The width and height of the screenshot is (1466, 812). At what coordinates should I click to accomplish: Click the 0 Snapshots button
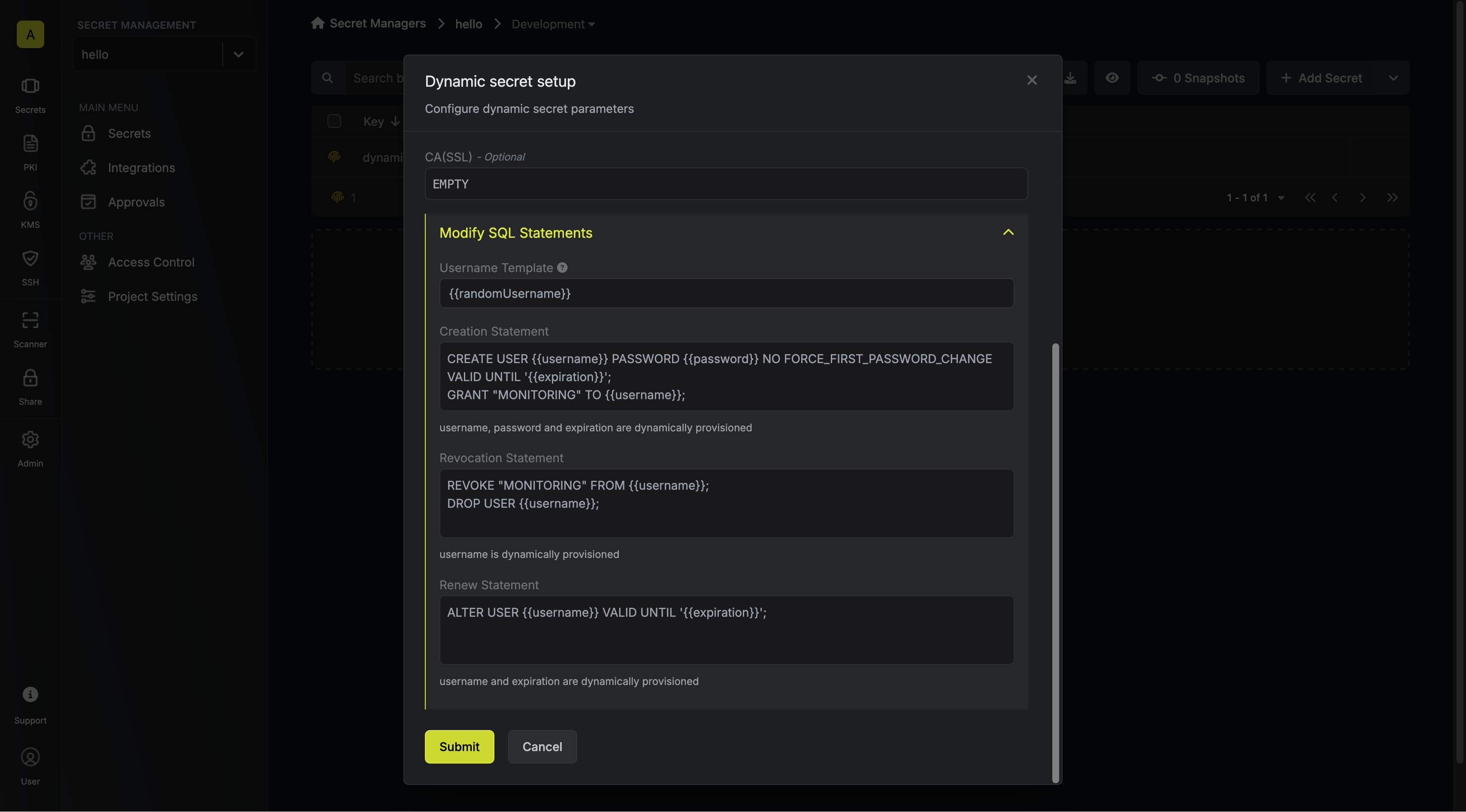(1198, 78)
